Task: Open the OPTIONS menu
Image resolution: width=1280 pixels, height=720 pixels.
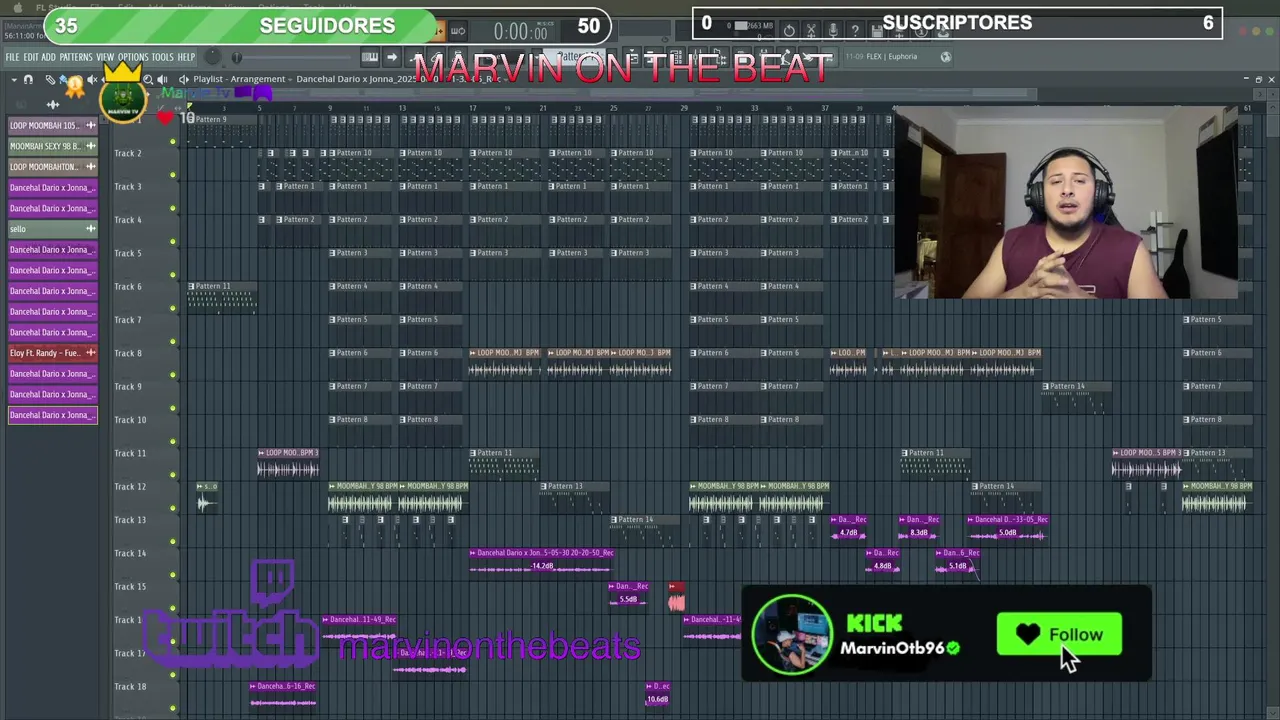Action: [x=133, y=57]
